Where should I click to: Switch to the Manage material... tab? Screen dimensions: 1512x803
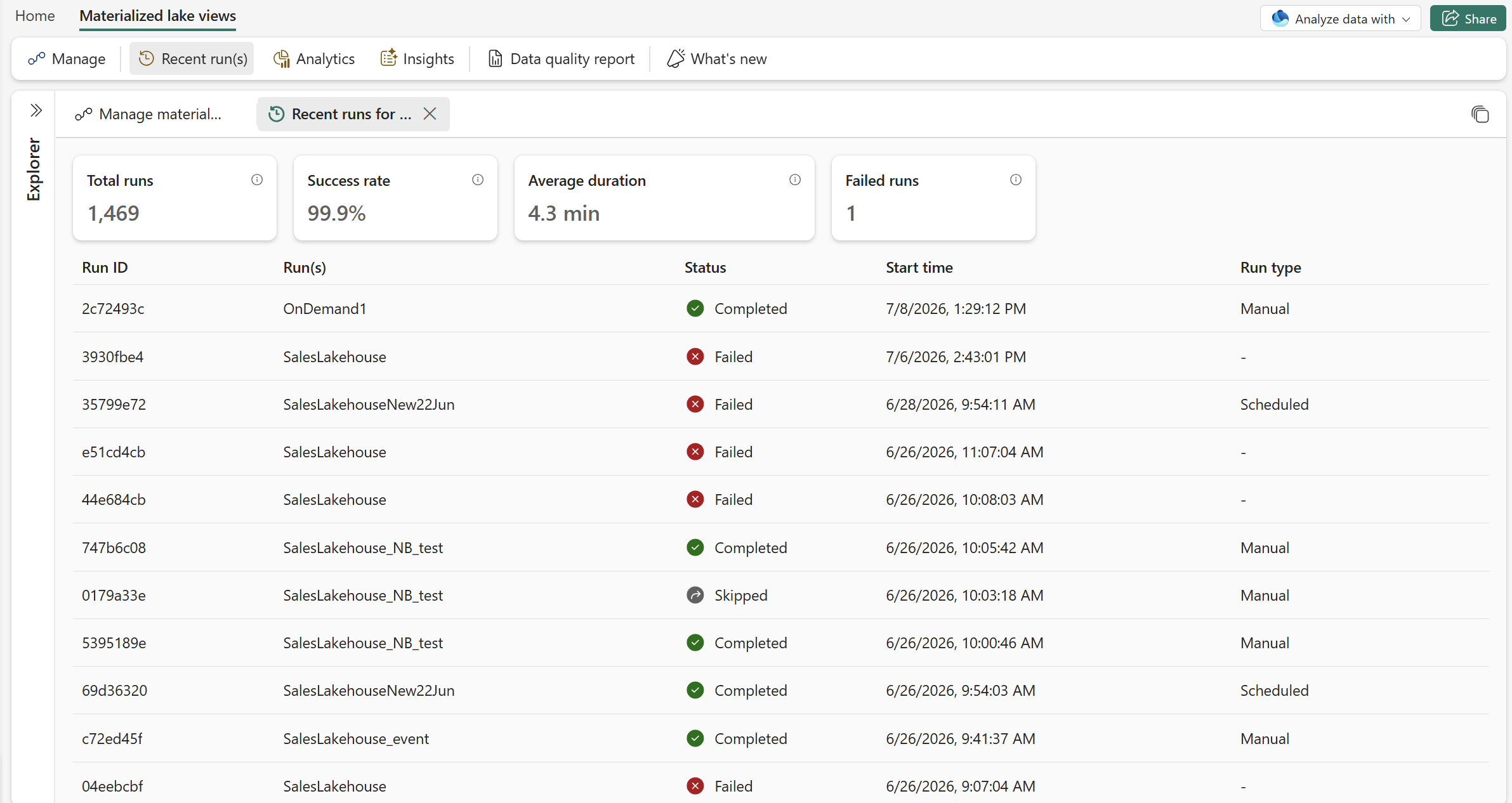[x=148, y=114]
